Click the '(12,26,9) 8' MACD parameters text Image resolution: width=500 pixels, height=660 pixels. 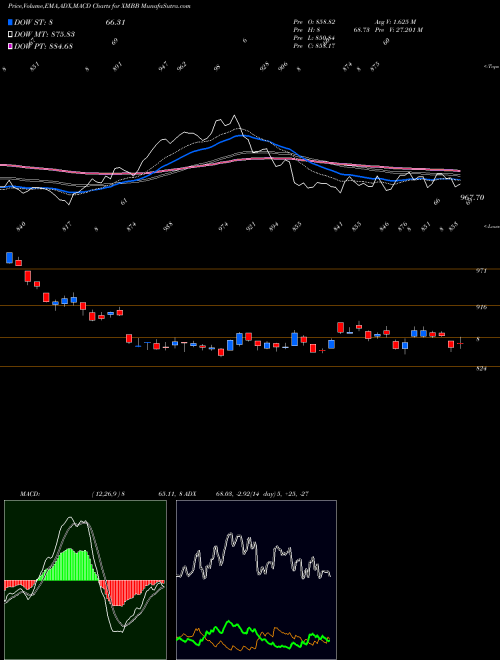point(108,494)
